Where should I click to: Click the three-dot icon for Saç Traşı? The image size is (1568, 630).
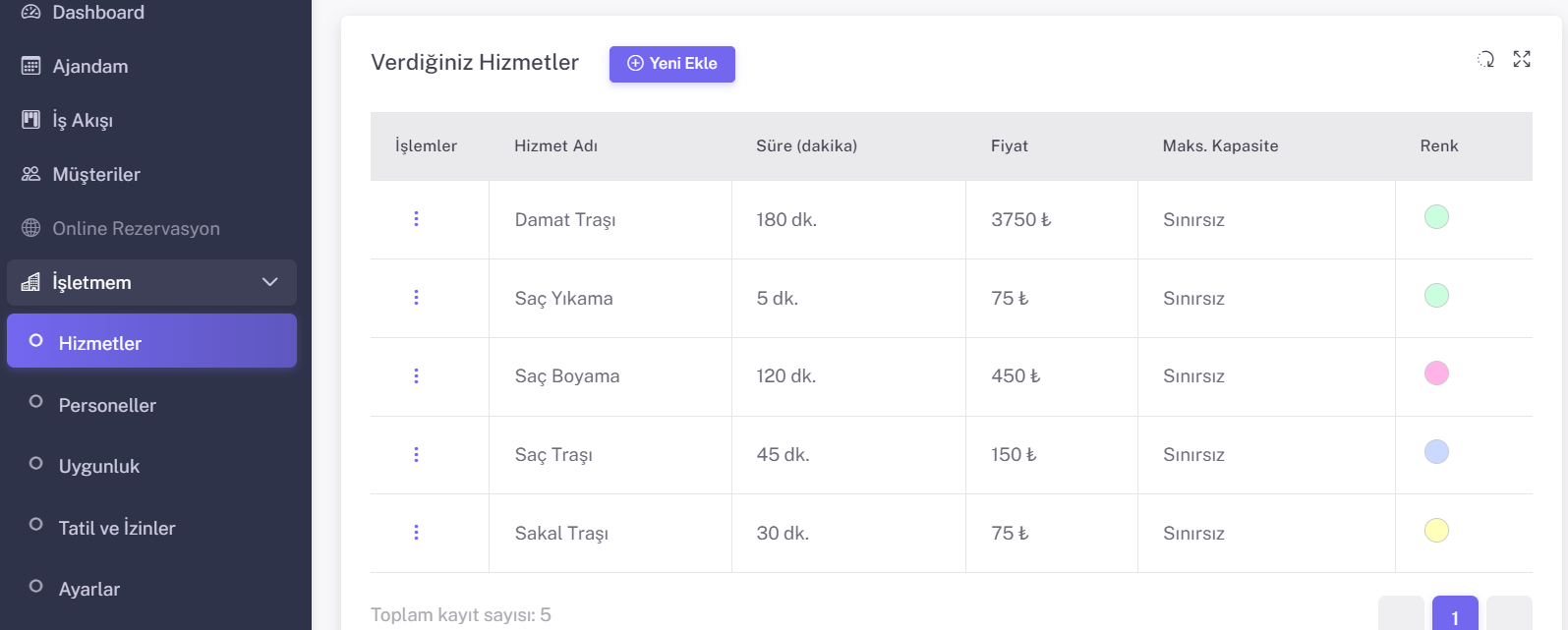click(416, 454)
